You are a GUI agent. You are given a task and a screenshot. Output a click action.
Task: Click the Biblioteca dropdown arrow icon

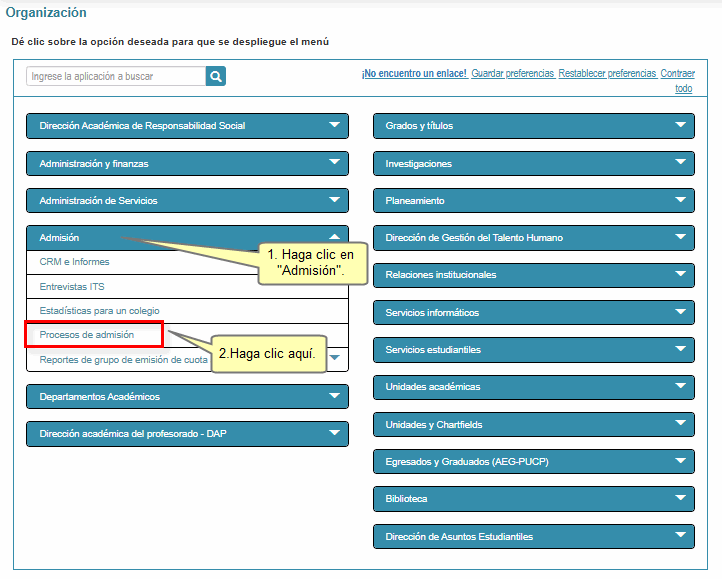point(681,498)
